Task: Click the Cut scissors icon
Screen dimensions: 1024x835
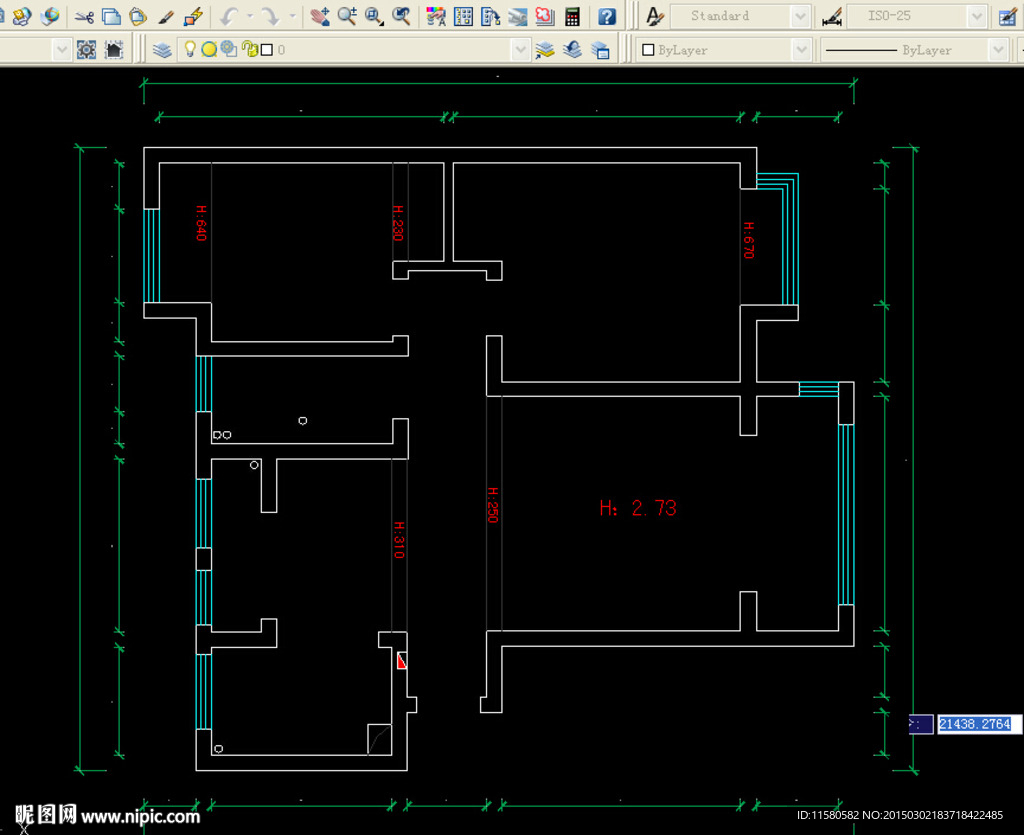Action: click(x=85, y=16)
